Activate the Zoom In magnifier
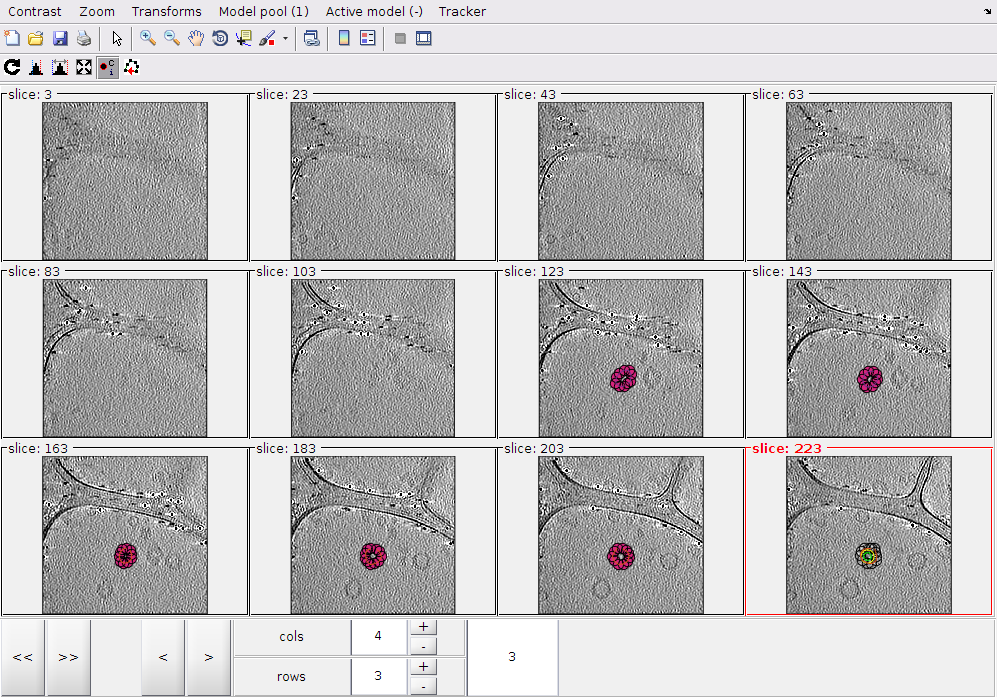 [x=148, y=38]
